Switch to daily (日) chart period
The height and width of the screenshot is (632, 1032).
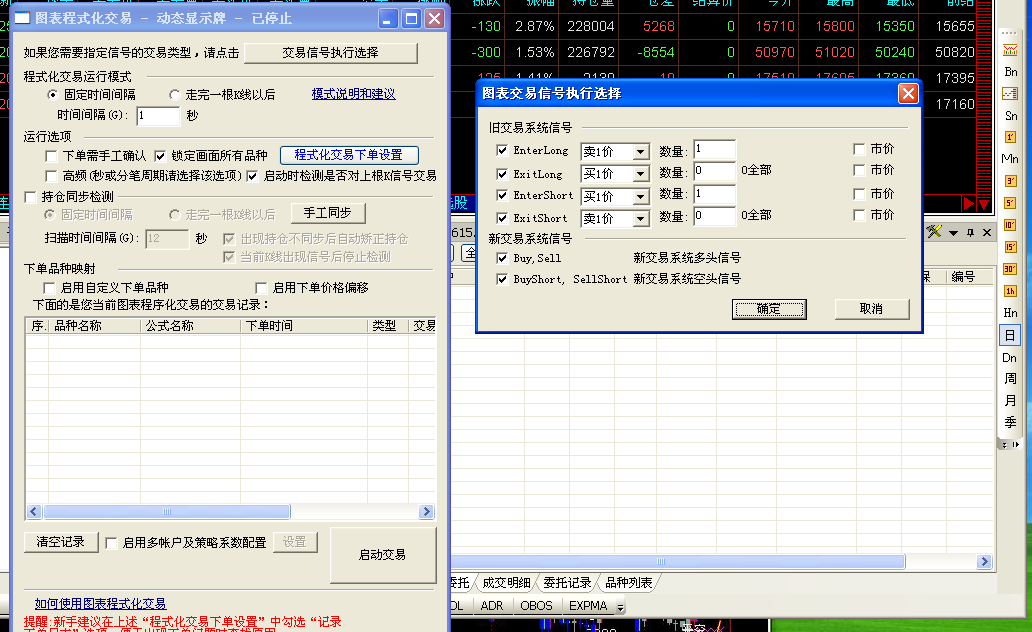coord(1010,335)
